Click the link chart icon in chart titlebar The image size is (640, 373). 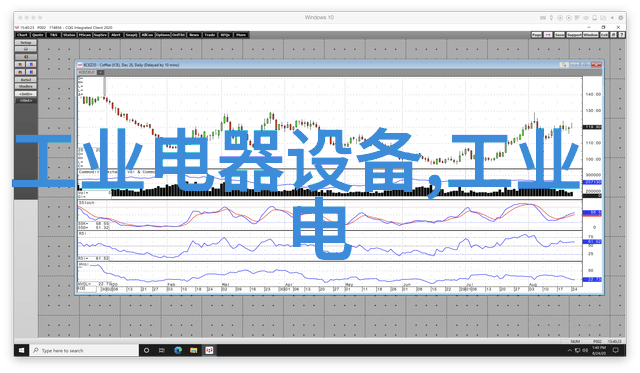point(564,65)
